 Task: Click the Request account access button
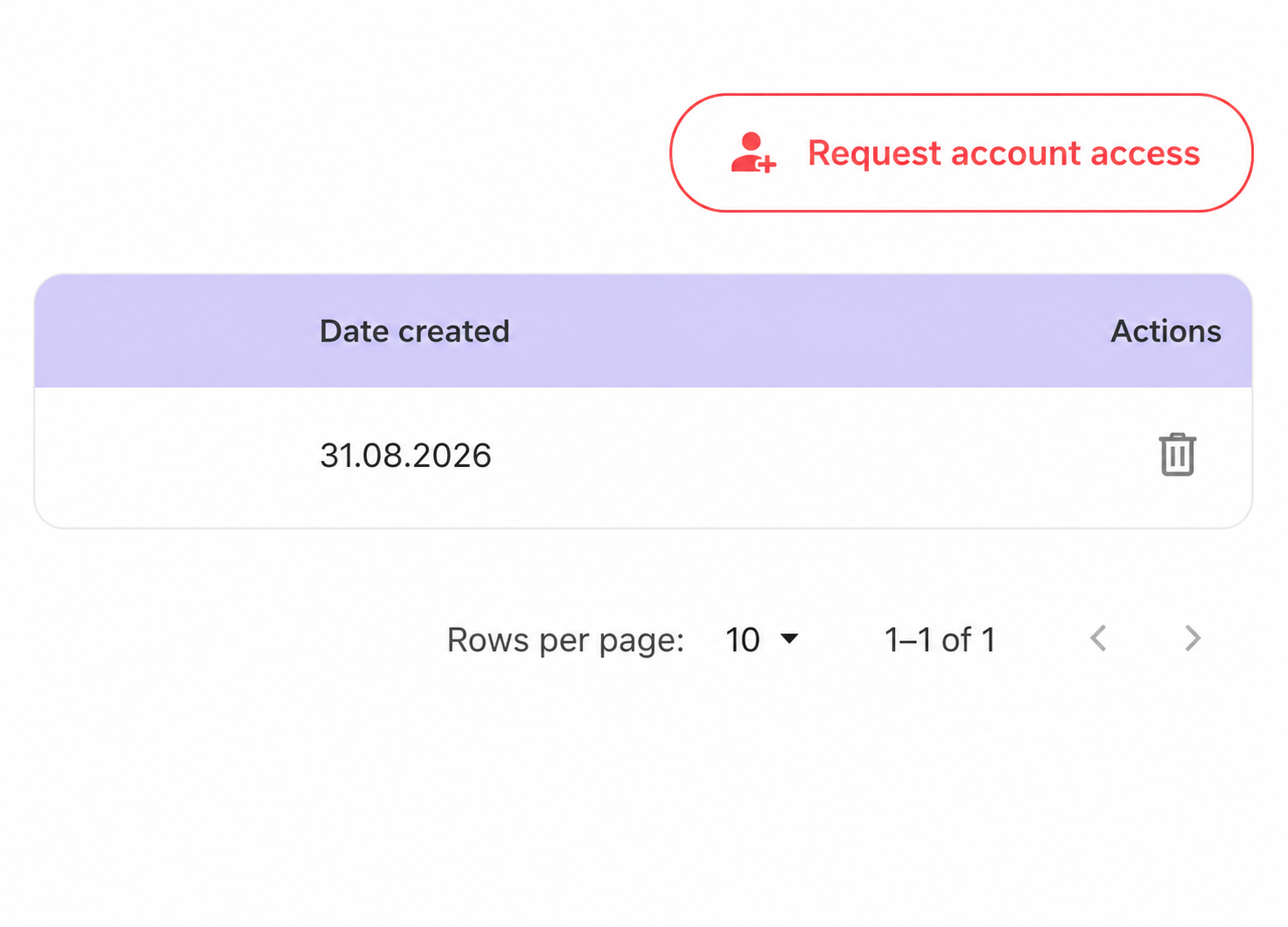tap(961, 153)
